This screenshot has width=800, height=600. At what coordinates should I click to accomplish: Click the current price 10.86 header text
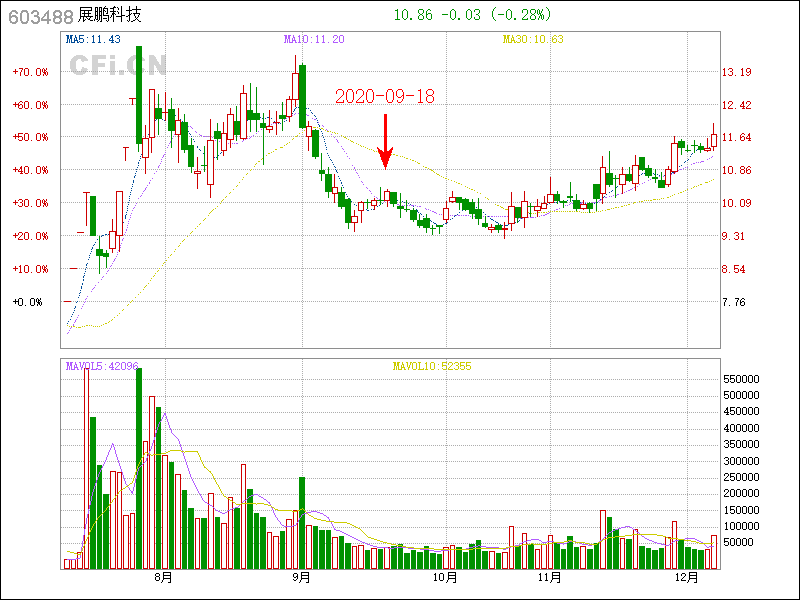click(413, 15)
